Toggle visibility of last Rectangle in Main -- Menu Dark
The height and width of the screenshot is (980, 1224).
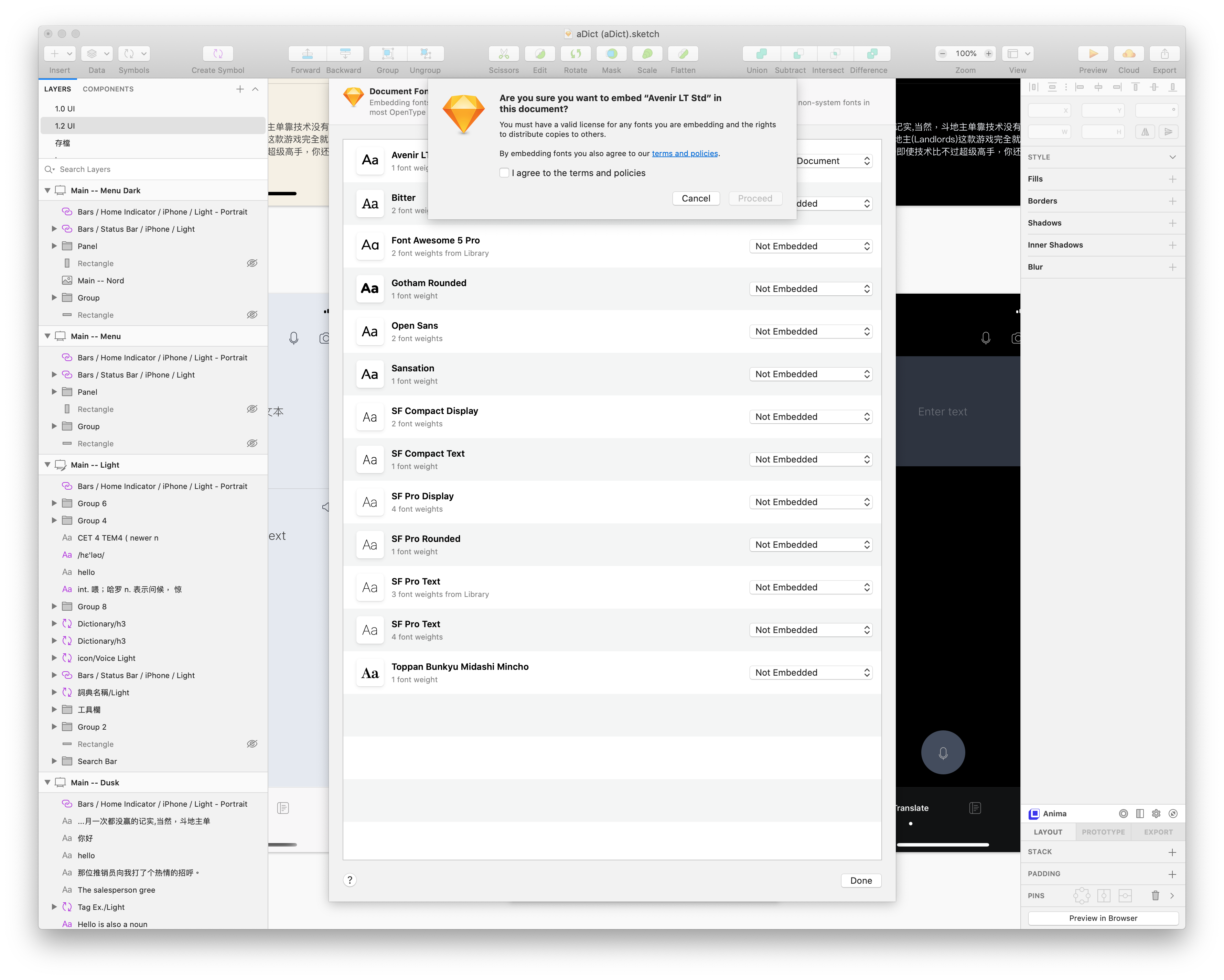[x=252, y=315]
